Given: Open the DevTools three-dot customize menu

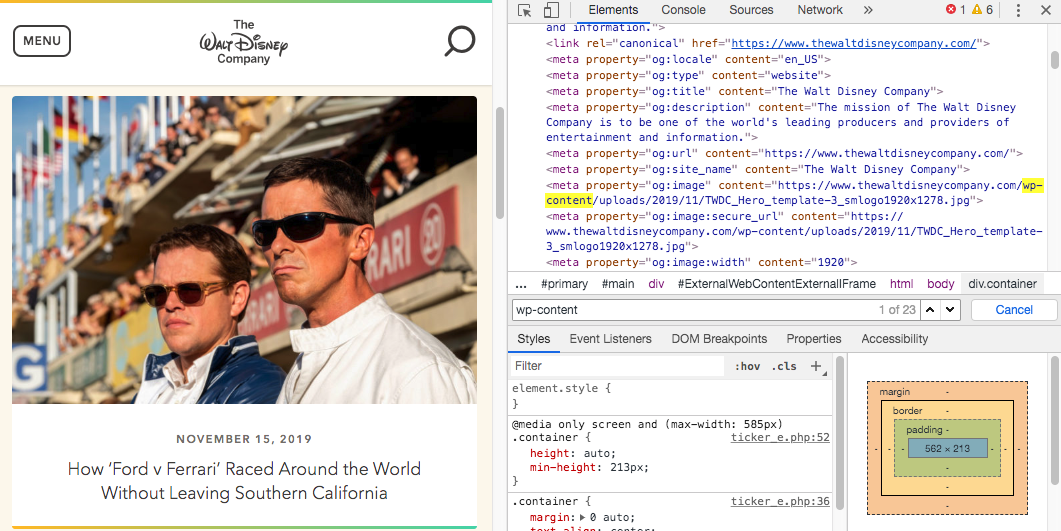Looking at the screenshot, I should [x=1018, y=10].
